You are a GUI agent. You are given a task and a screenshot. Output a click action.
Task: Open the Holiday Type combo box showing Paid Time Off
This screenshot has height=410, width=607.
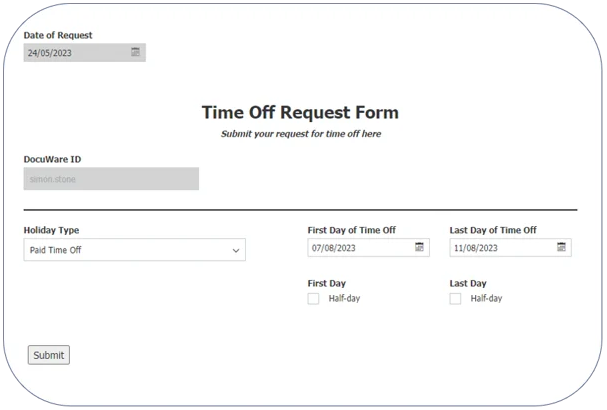click(125, 250)
